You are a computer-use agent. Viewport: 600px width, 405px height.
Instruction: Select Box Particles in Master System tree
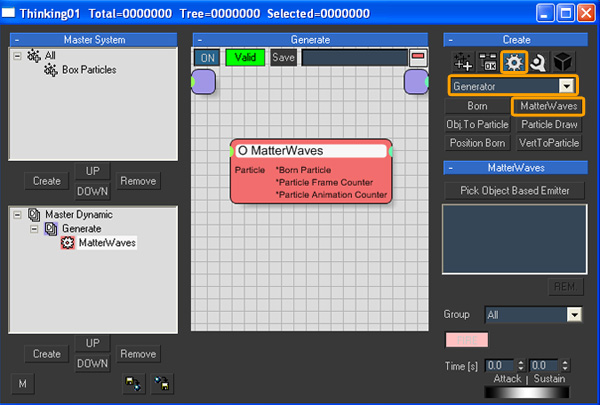click(89, 70)
